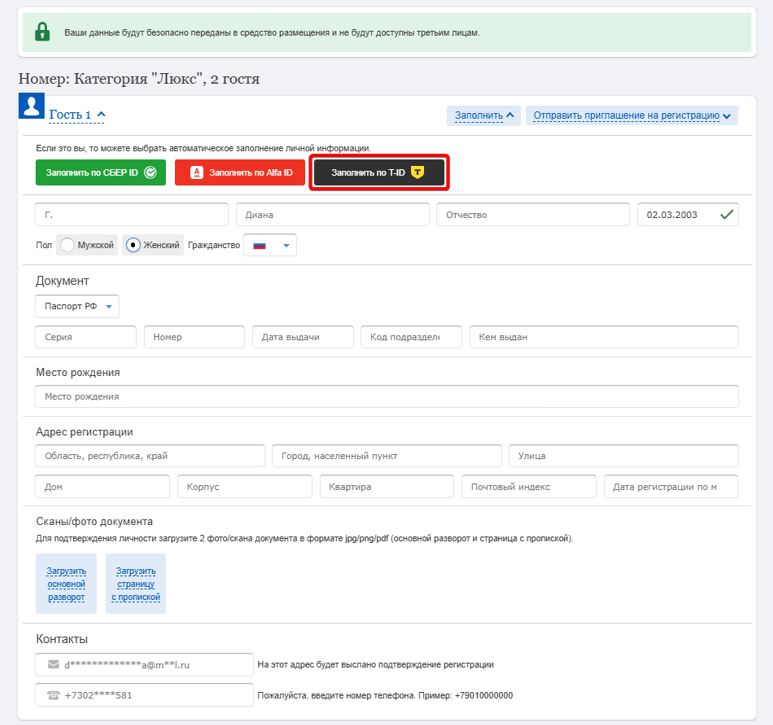
Task: Click the telephone icon in phone field
Action: [x=53, y=695]
